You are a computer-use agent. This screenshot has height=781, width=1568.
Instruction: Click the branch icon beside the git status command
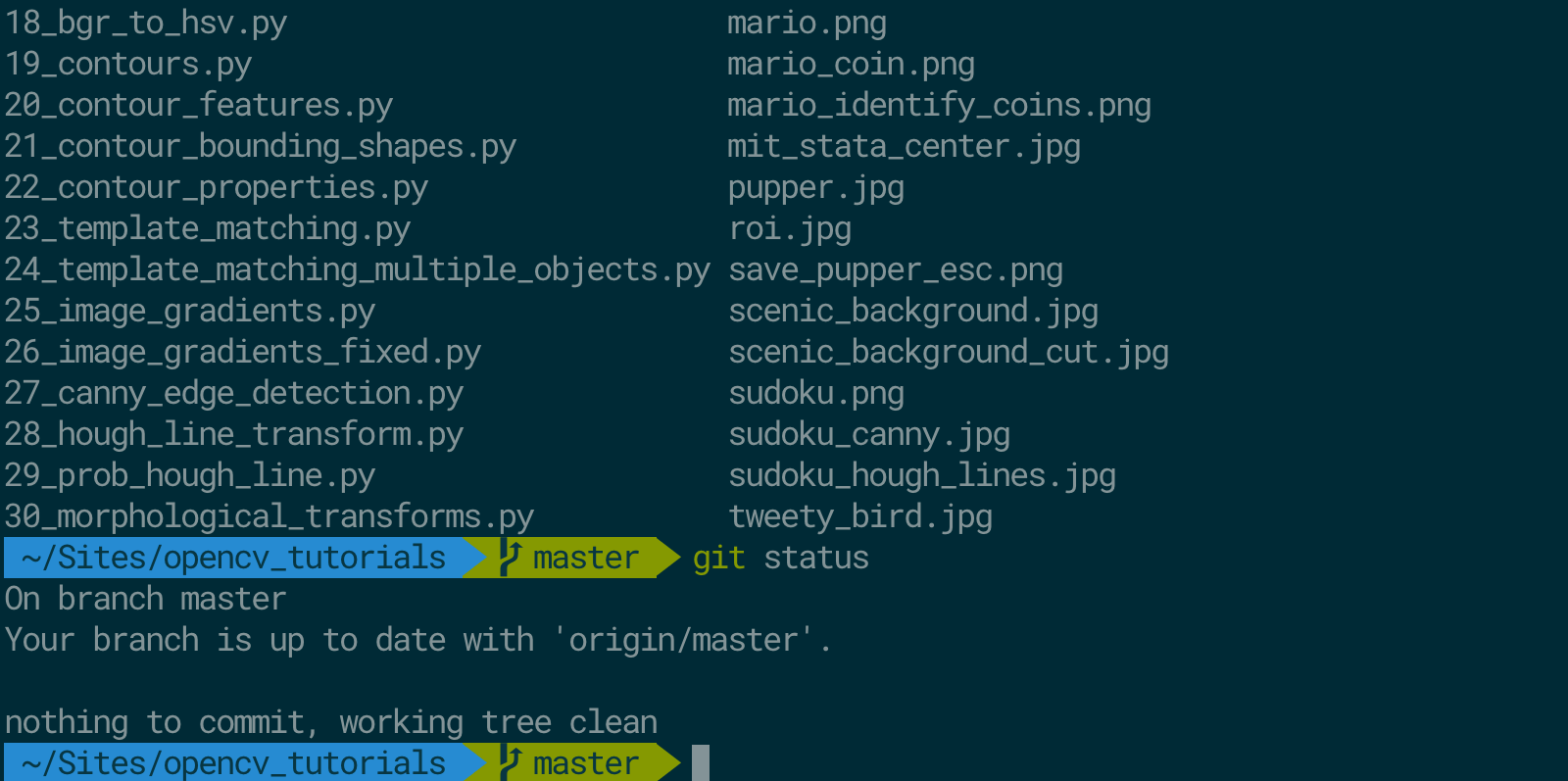(510, 558)
